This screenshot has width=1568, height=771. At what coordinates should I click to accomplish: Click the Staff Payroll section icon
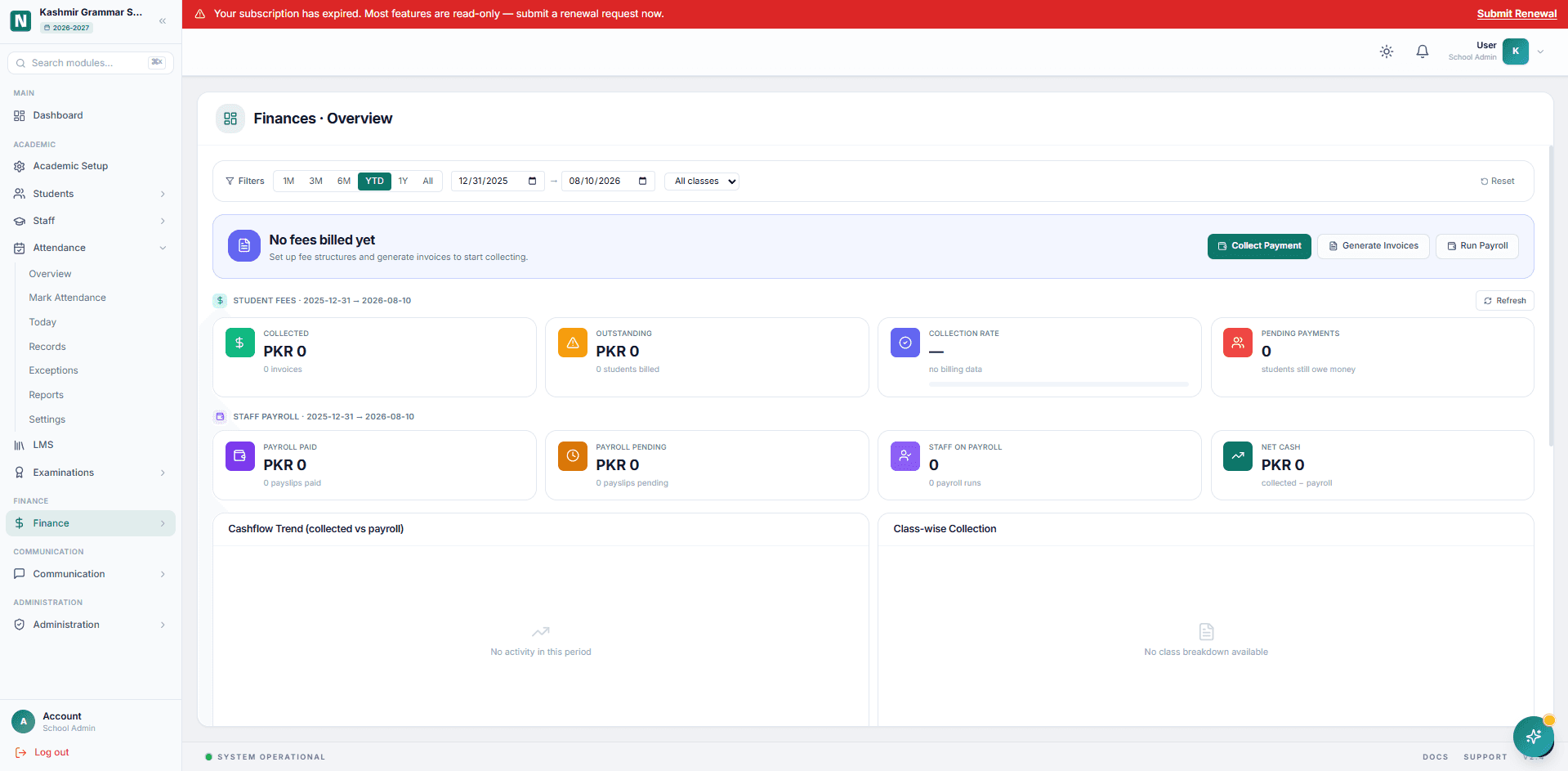220,417
